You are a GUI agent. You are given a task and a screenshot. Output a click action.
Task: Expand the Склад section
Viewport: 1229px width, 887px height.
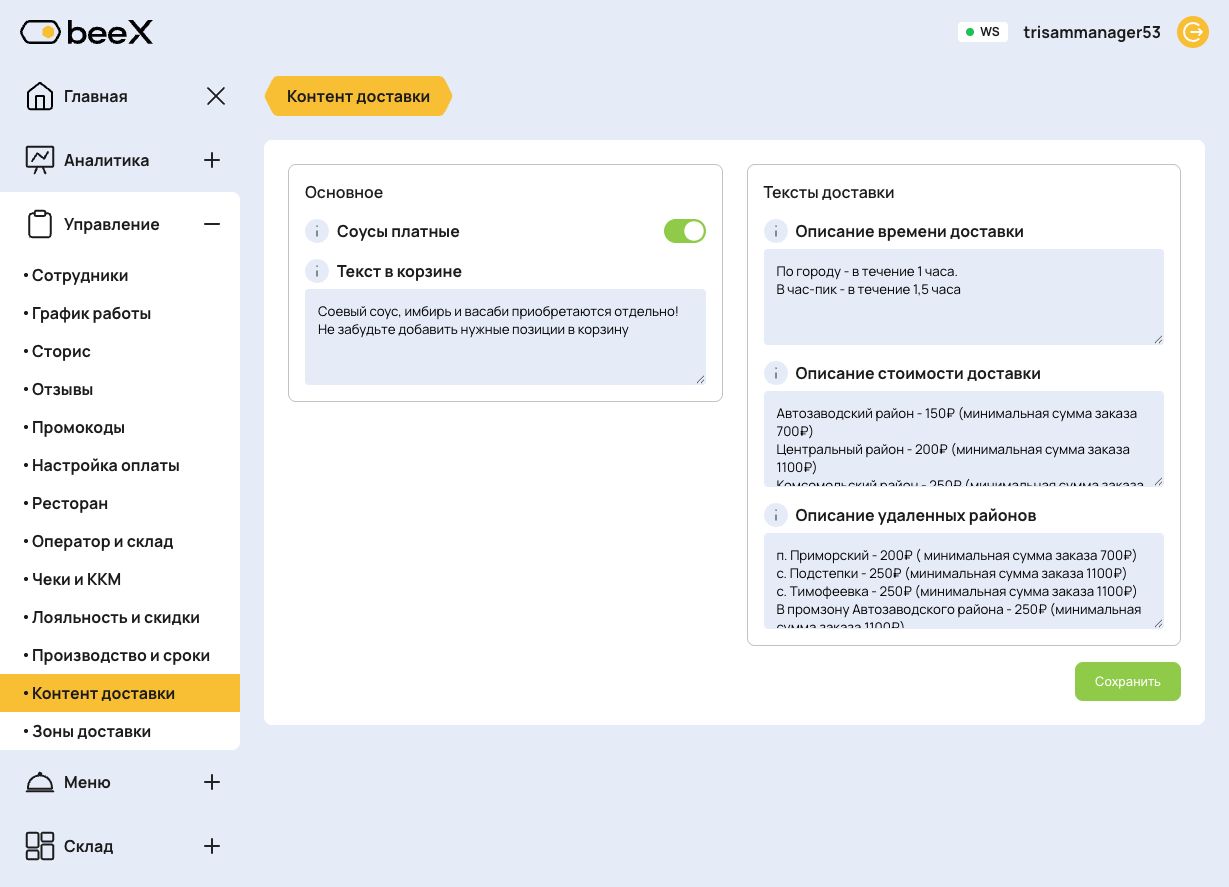pyautogui.click(x=212, y=846)
